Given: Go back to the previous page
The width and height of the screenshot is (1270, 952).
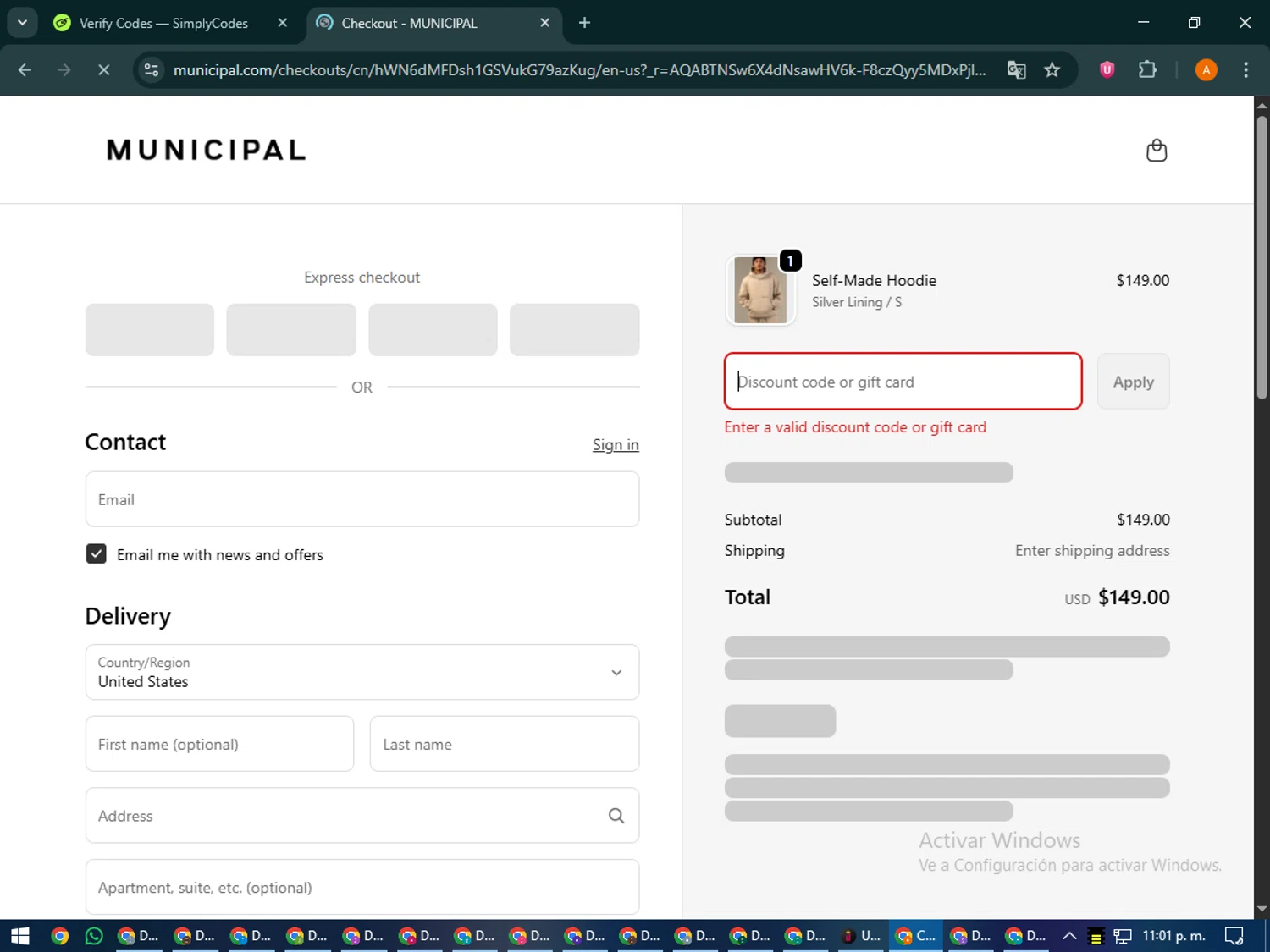Looking at the screenshot, I should tap(25, 70).
